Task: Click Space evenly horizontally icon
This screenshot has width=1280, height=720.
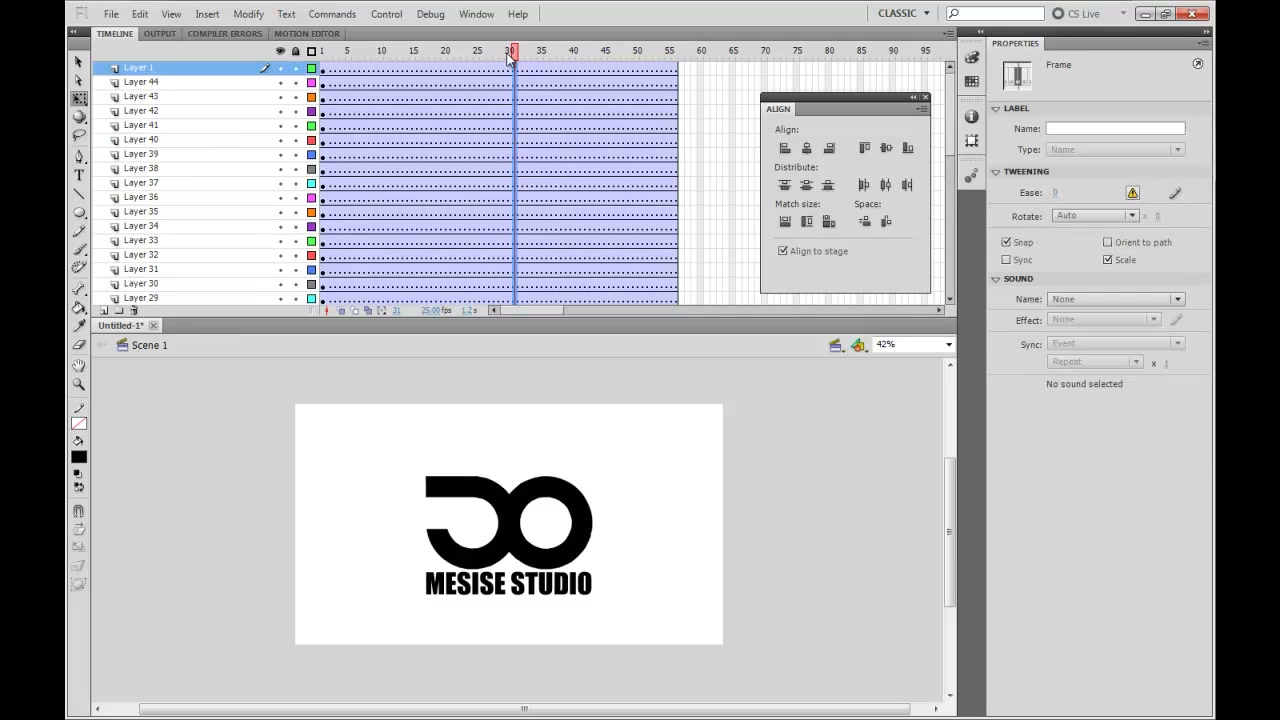Action: (x=886, y=222)
